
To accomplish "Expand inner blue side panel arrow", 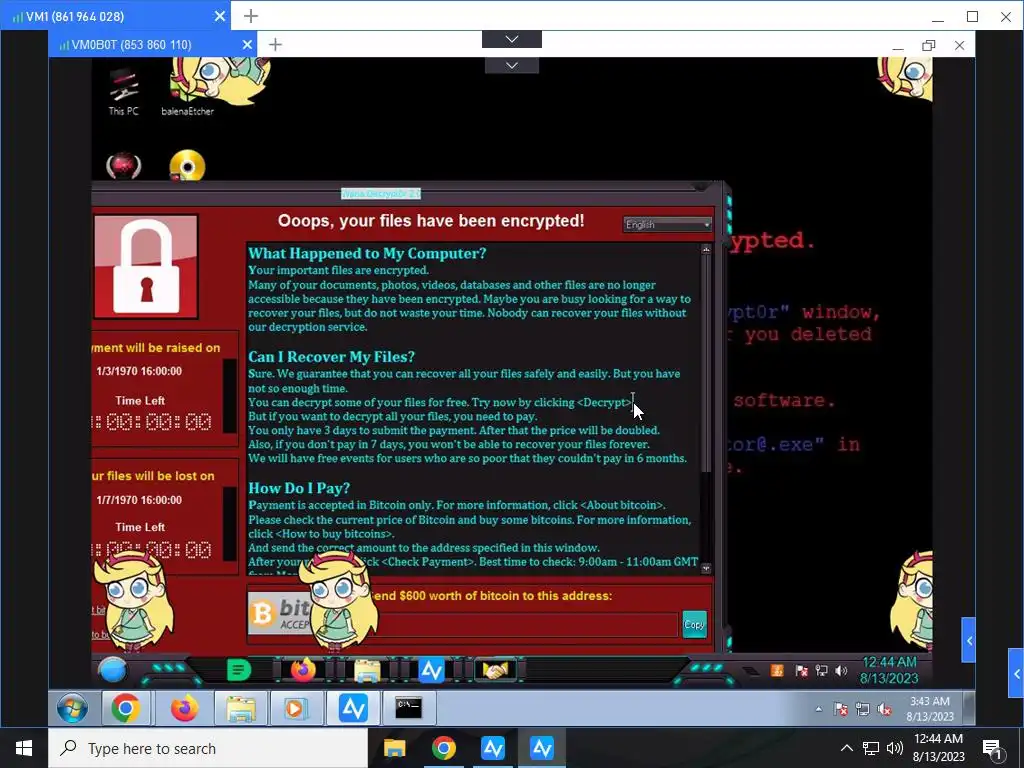I will pyautogui.click(x=968, y=641).
